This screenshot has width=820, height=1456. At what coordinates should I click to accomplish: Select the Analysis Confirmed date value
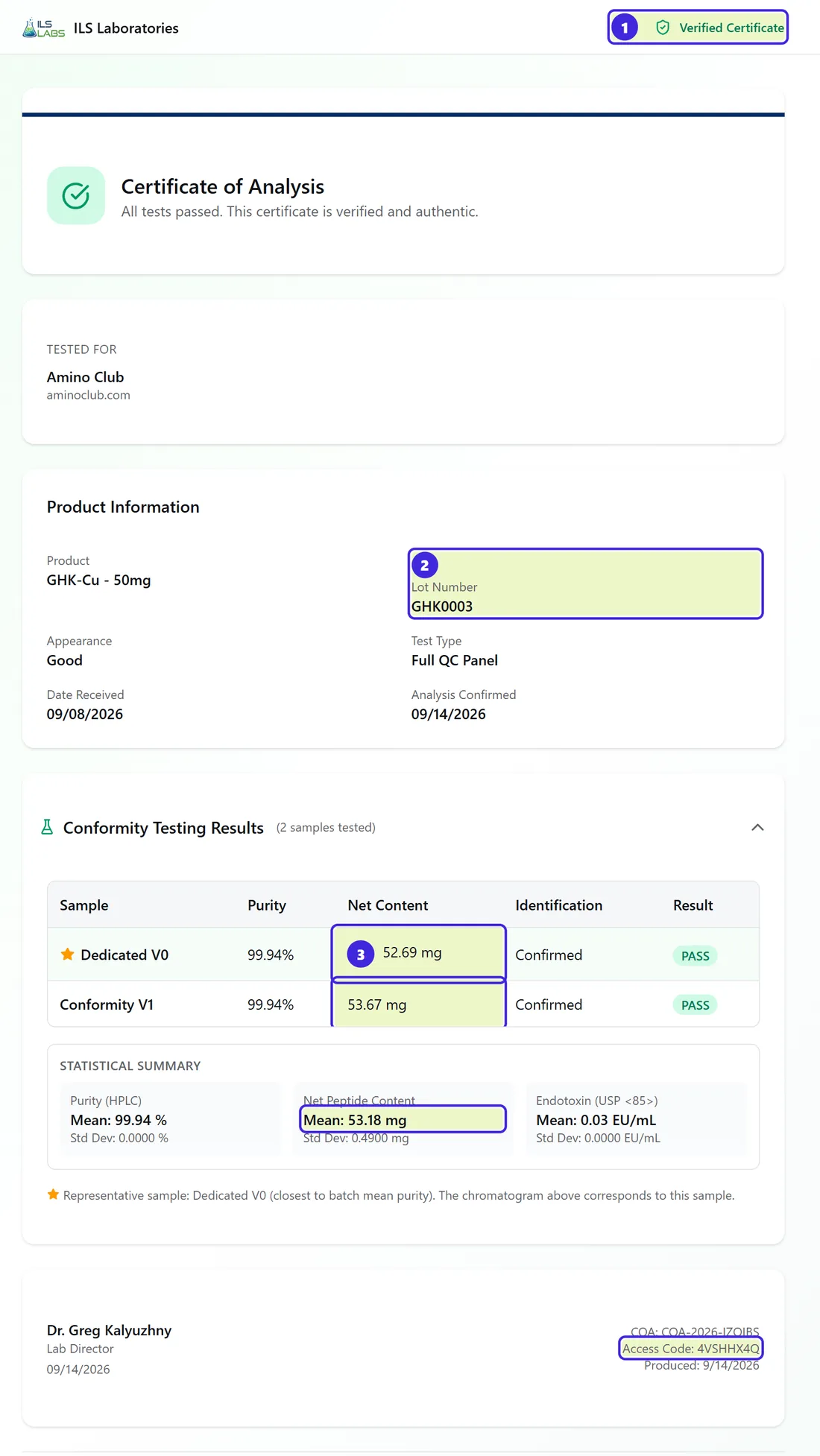(x=449, y=714)
